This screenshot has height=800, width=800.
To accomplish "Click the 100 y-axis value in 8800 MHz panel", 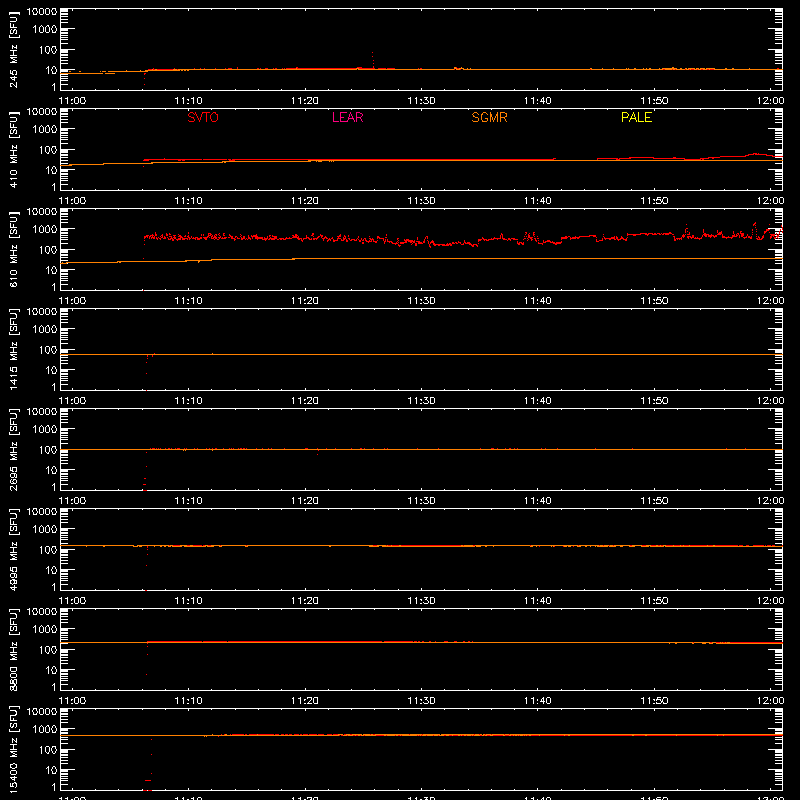I will 48,650.
